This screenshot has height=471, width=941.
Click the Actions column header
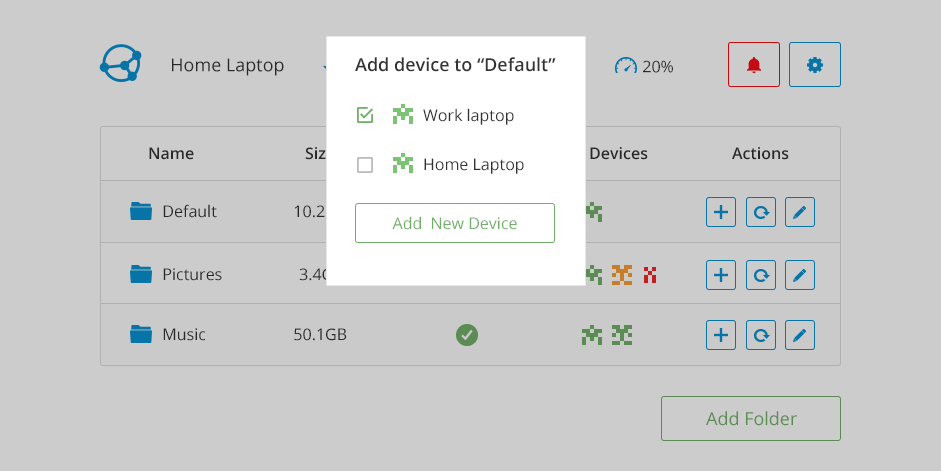760,154
